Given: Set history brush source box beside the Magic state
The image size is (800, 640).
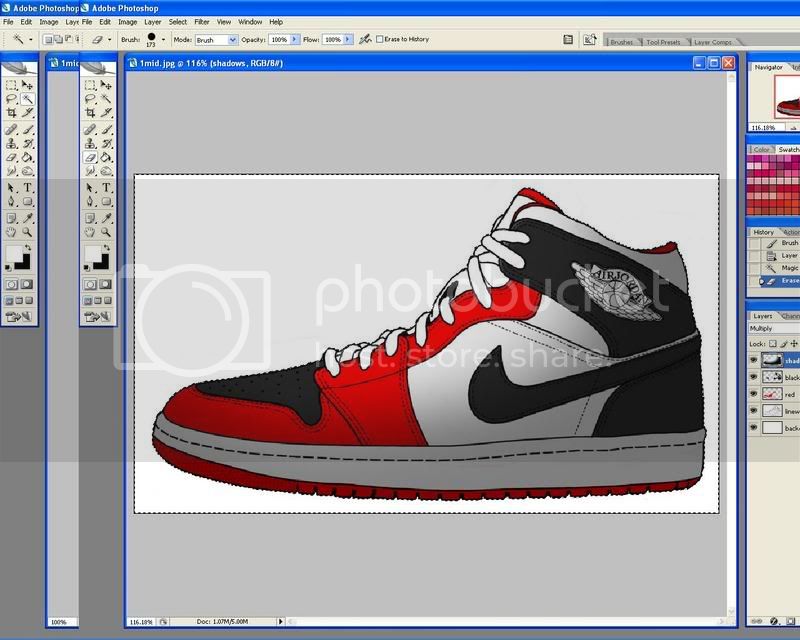Looking at the screenshot, I should 754,268.
